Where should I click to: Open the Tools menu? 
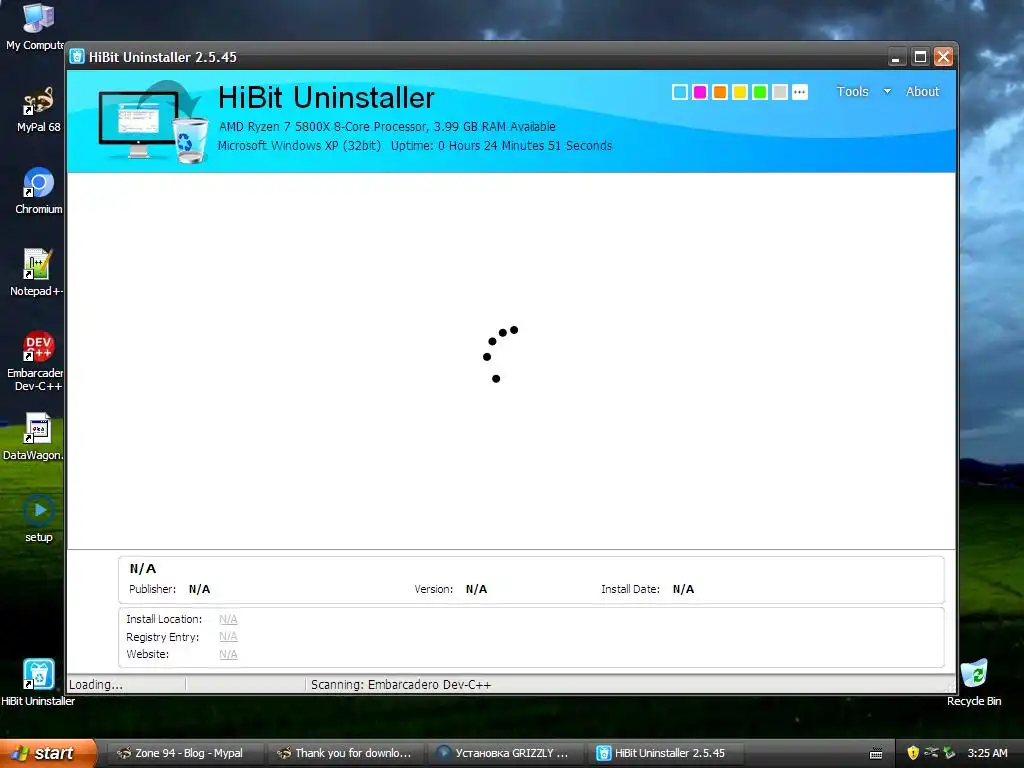coord(852,91)
